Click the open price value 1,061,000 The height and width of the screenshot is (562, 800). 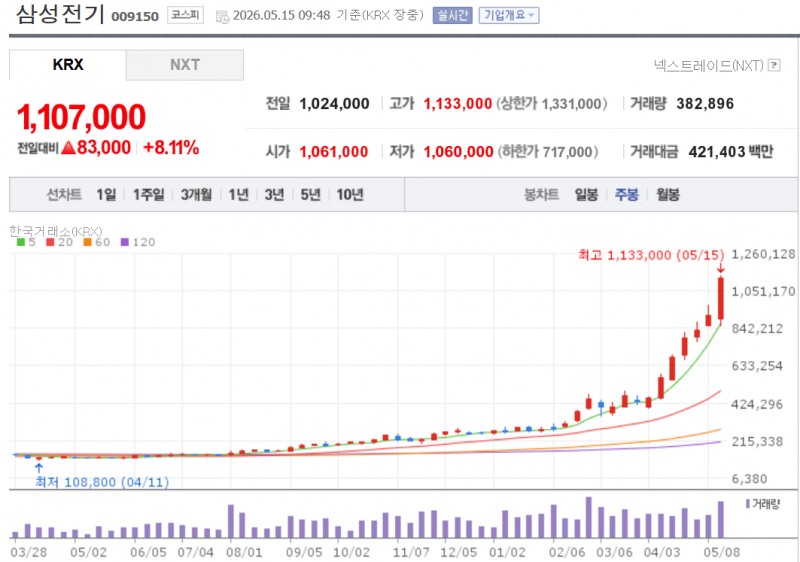(x=334, y=152)
